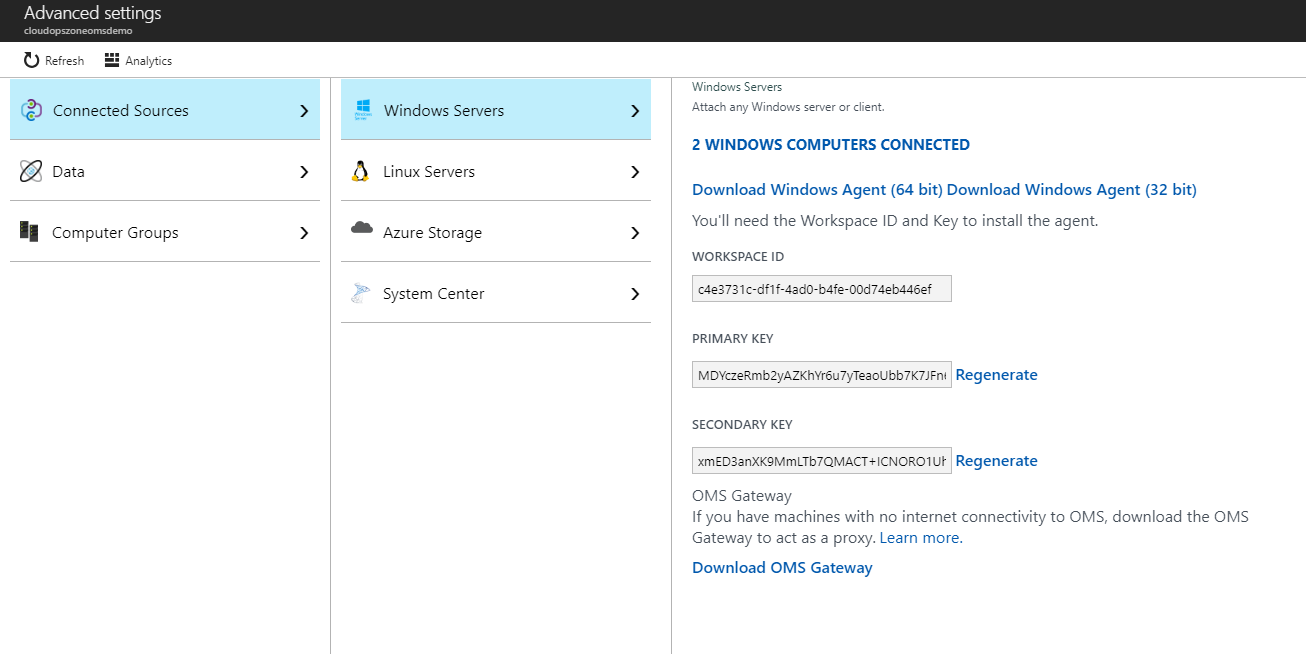Click the Windows Servers heading in details pane
This screenshot has height=654, width=1306.
(x=737, y=87)
